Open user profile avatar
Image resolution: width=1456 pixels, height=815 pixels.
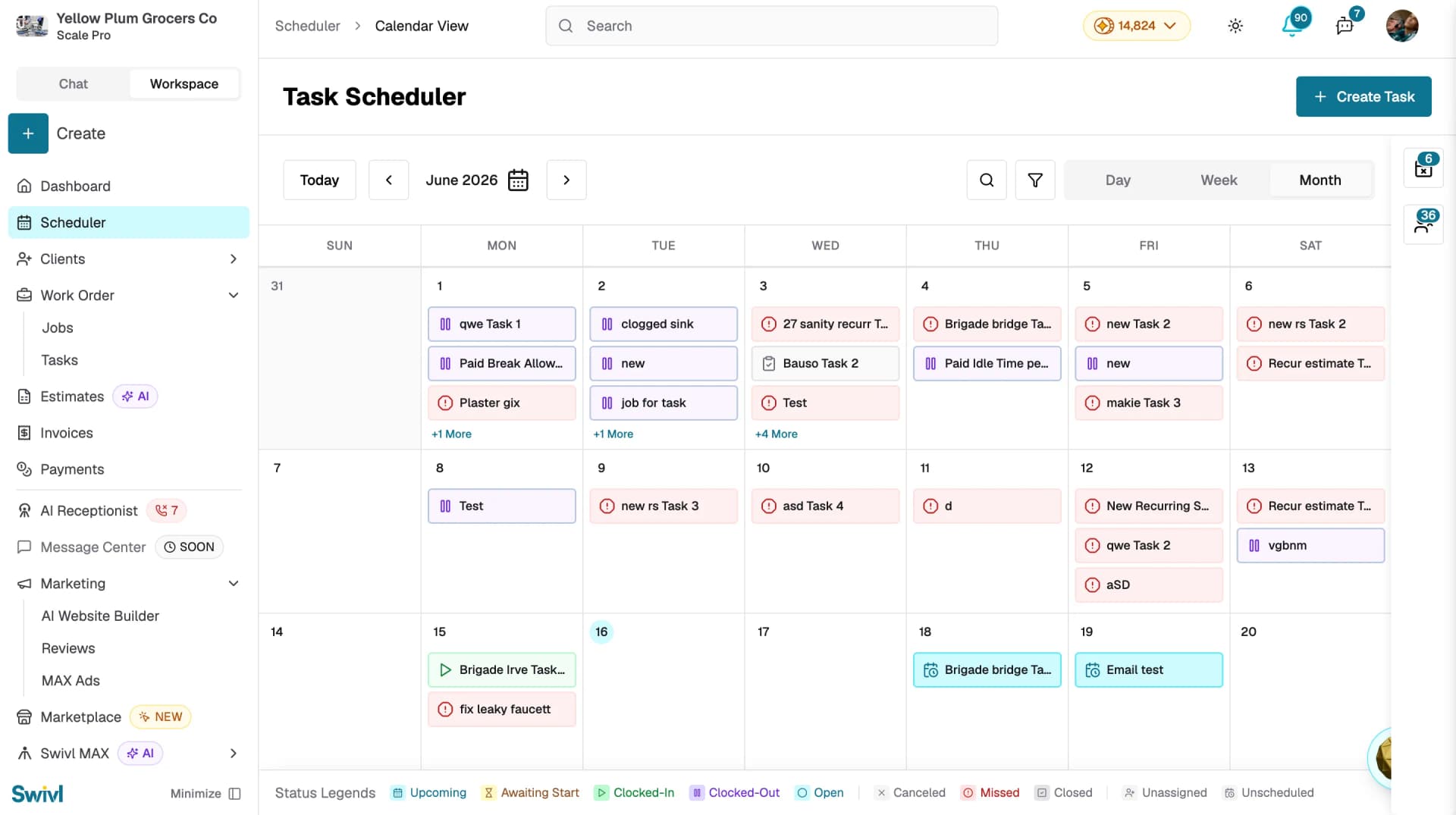pyautogui.click(x=1402, y=26)
